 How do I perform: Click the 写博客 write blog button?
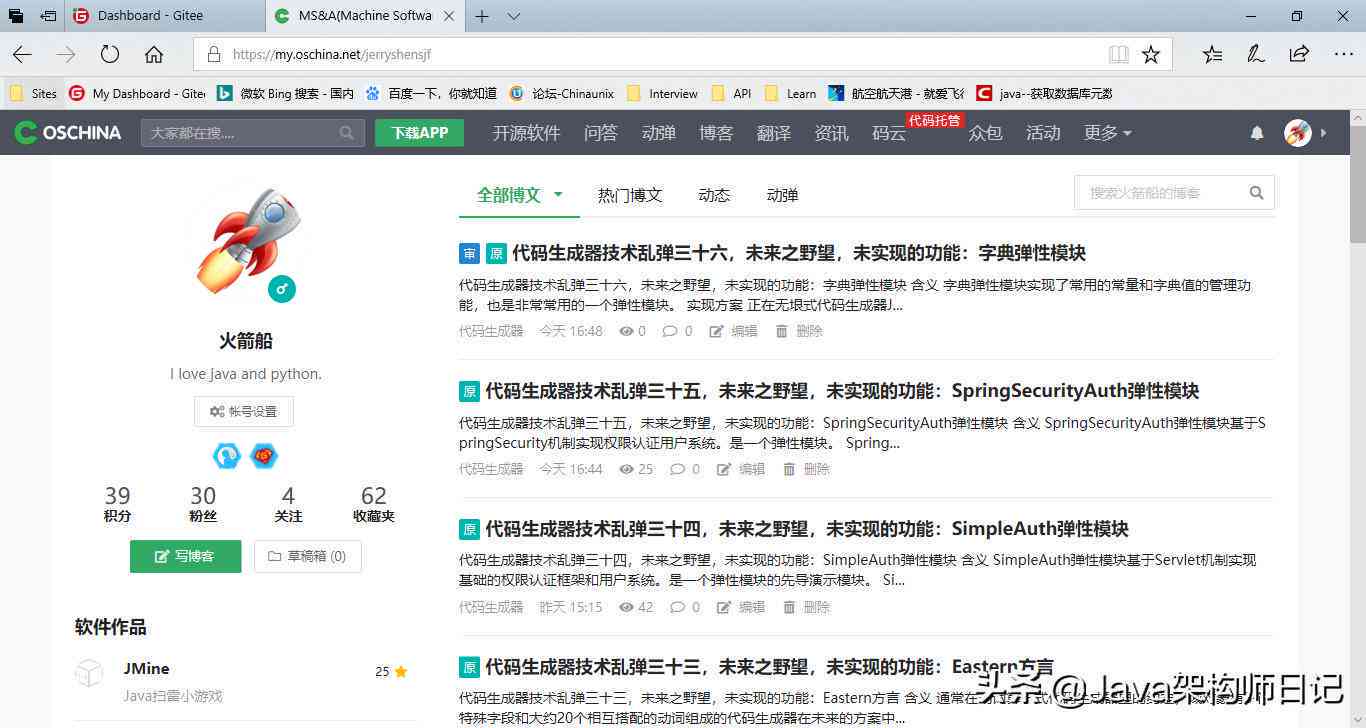pyautogui.click(x=185, y=556)
